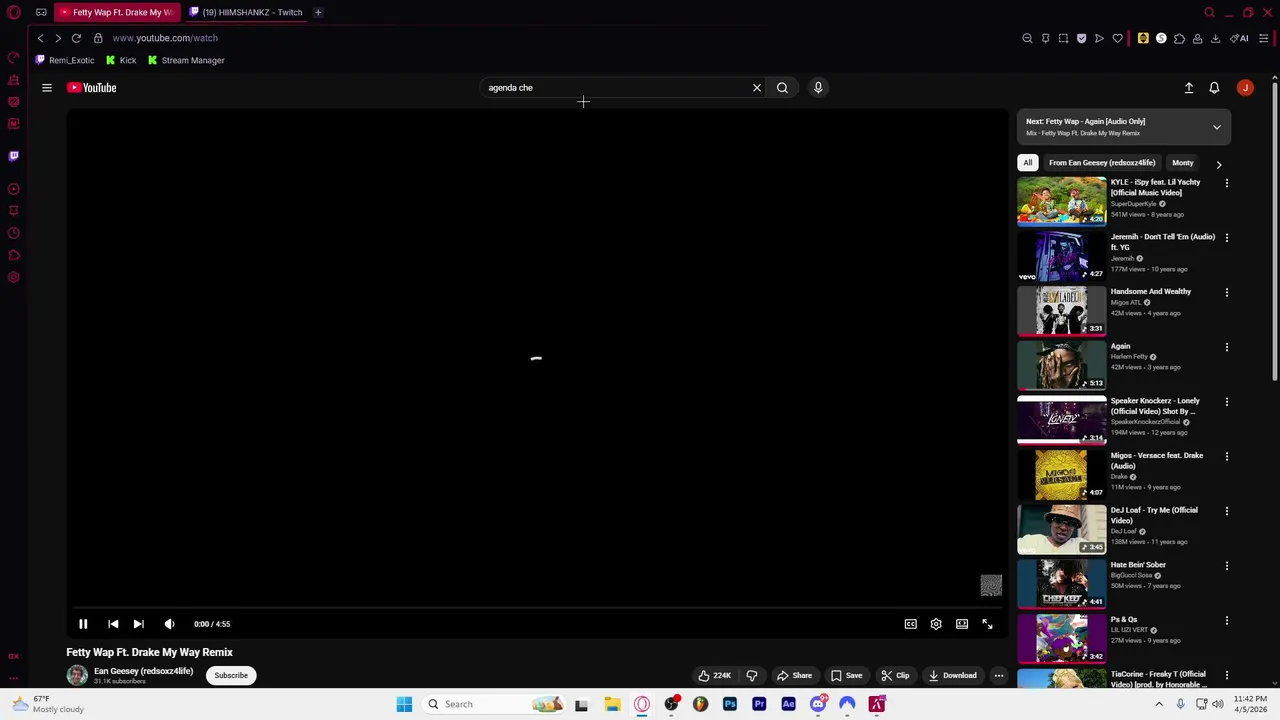Open KYLE iSpy video thumbnail

[1062, 201]
